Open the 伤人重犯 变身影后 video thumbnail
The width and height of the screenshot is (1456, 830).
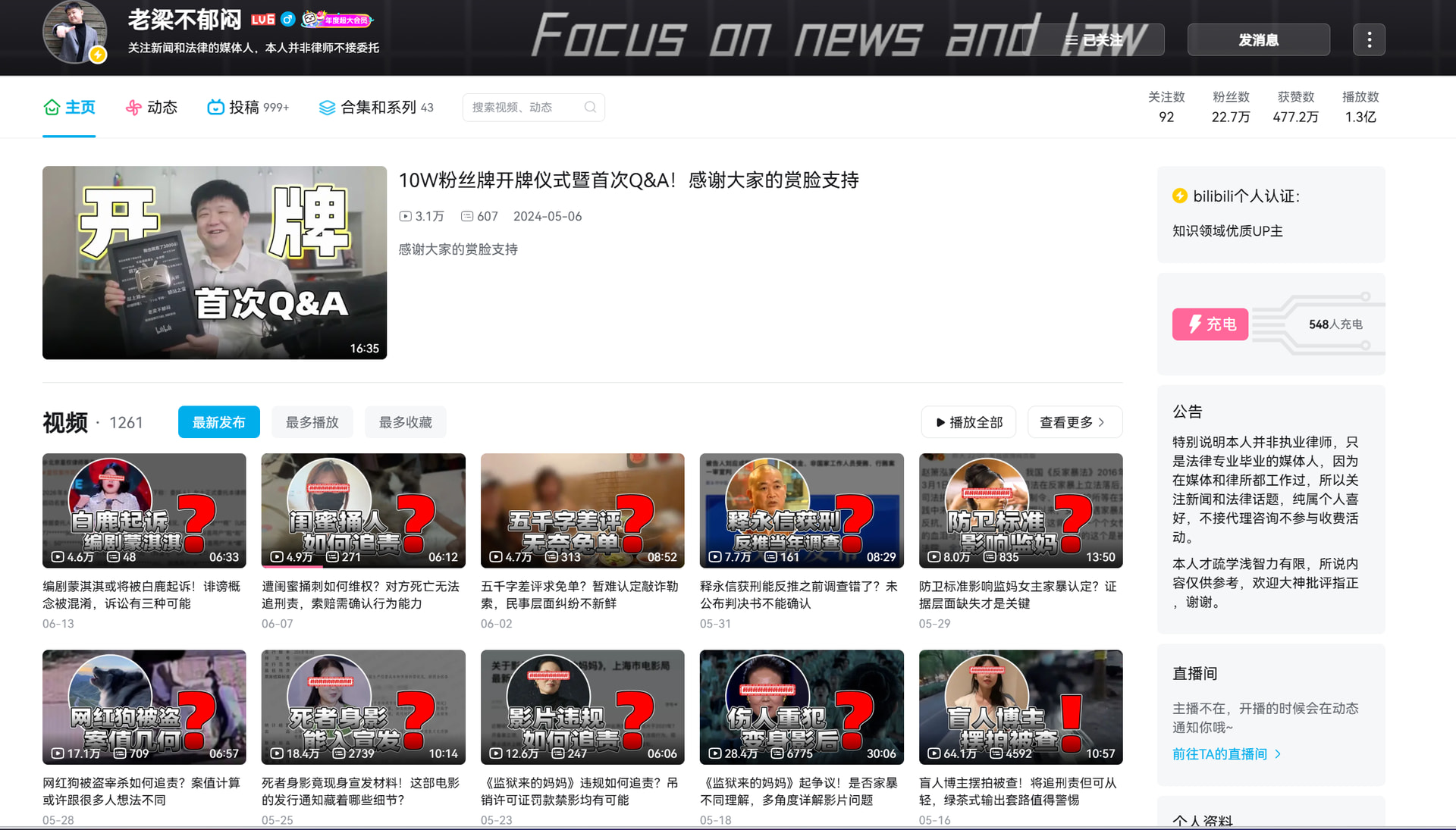click(x=802, y=707)
